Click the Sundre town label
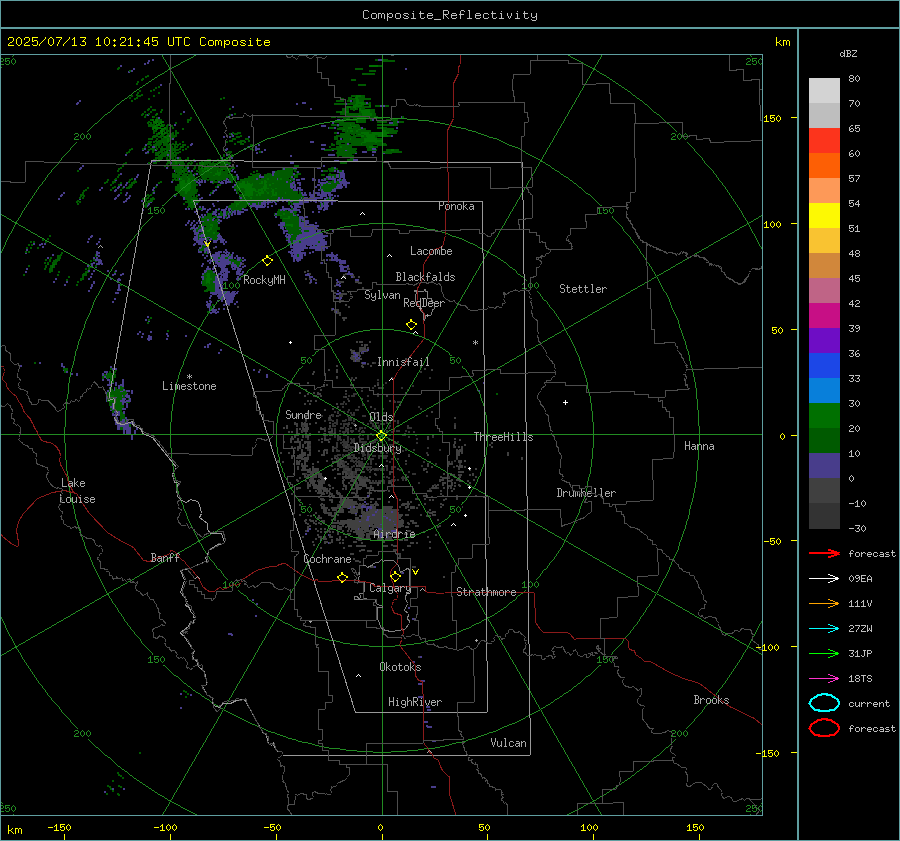Screen dimensions: 900x841 pos(303,414)
